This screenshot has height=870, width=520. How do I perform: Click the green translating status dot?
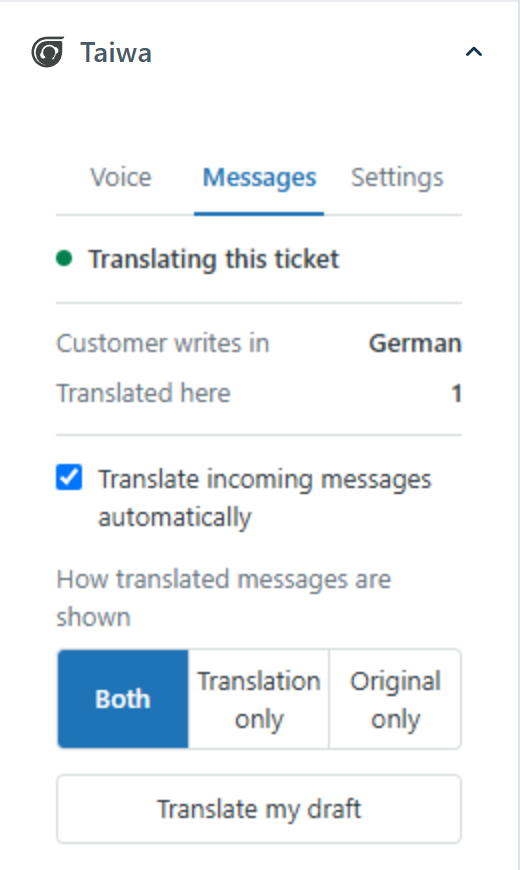tap(64, 259)
